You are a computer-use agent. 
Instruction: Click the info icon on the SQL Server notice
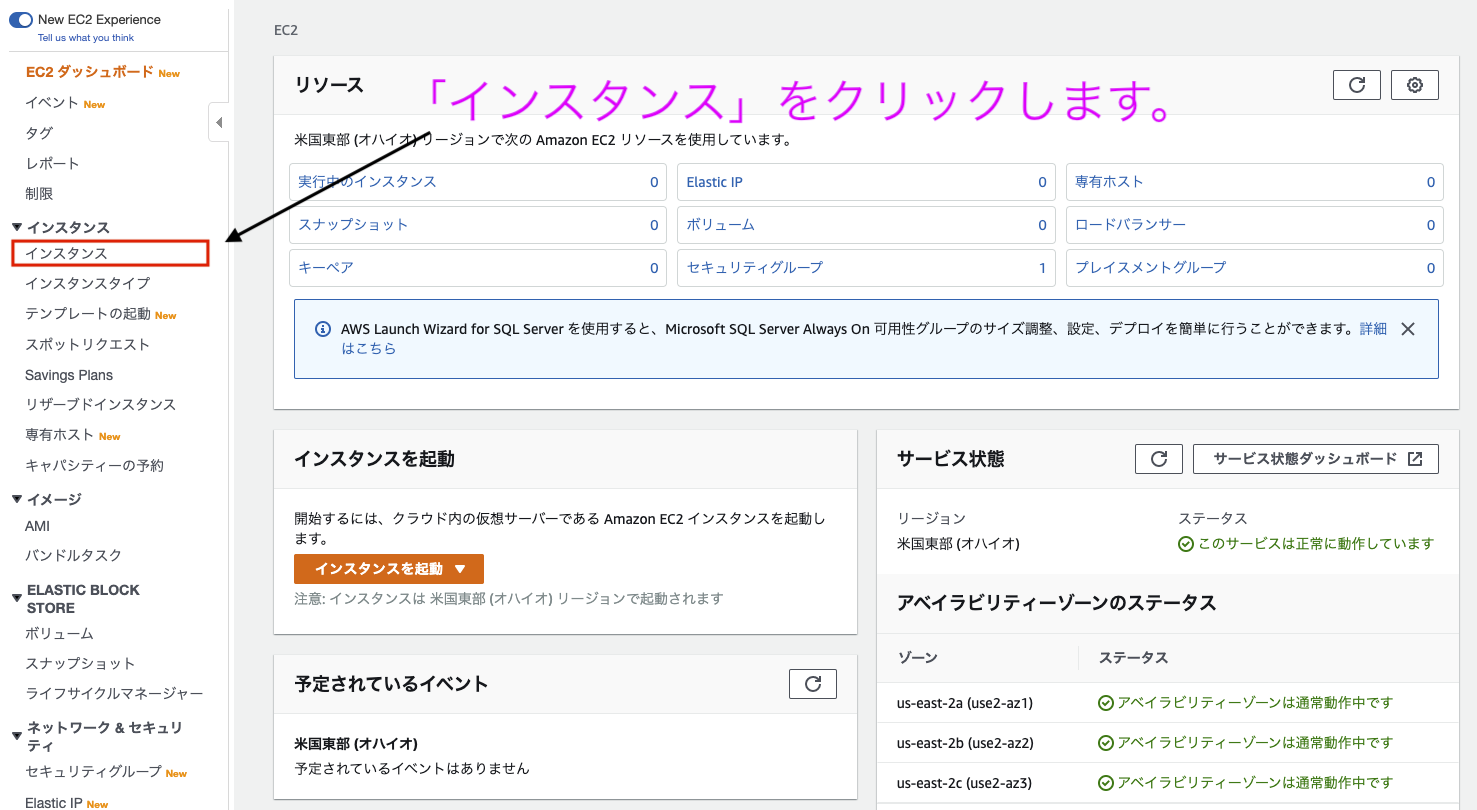[x=322, y=328]
